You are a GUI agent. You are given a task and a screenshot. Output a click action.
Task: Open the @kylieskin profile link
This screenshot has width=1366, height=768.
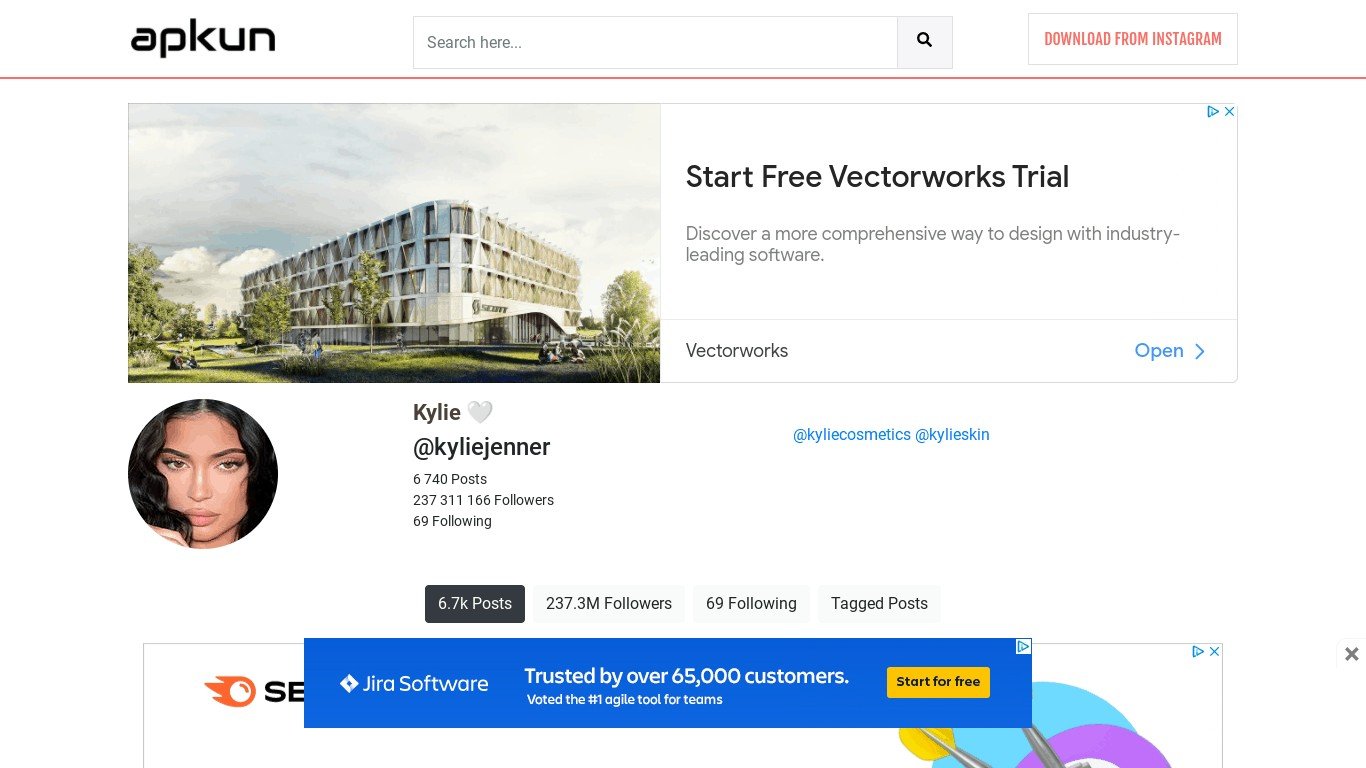coord(952,435)
